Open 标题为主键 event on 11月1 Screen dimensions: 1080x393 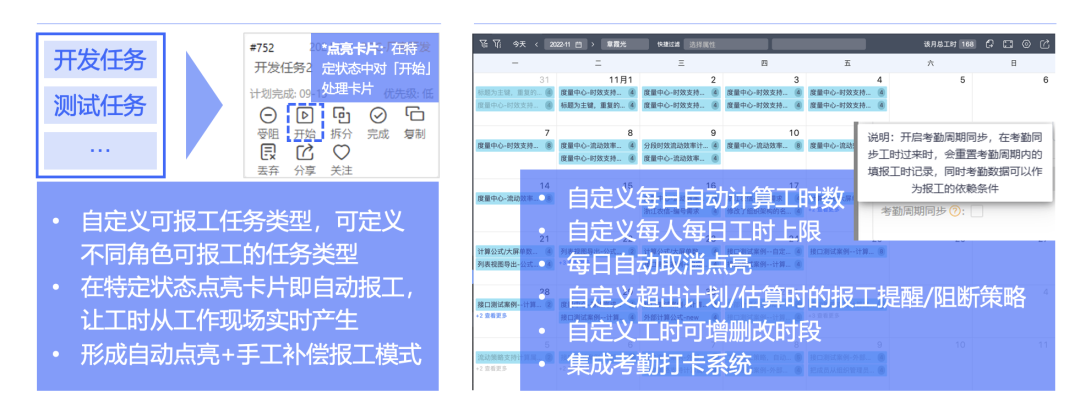(598, 105)
